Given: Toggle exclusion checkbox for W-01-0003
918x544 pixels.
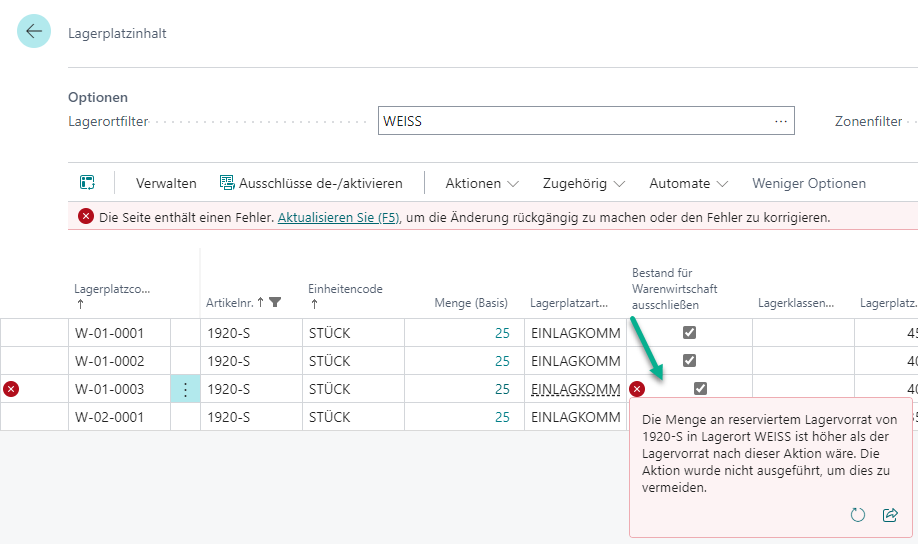Looking at the screenshot, I should point(700,389).
